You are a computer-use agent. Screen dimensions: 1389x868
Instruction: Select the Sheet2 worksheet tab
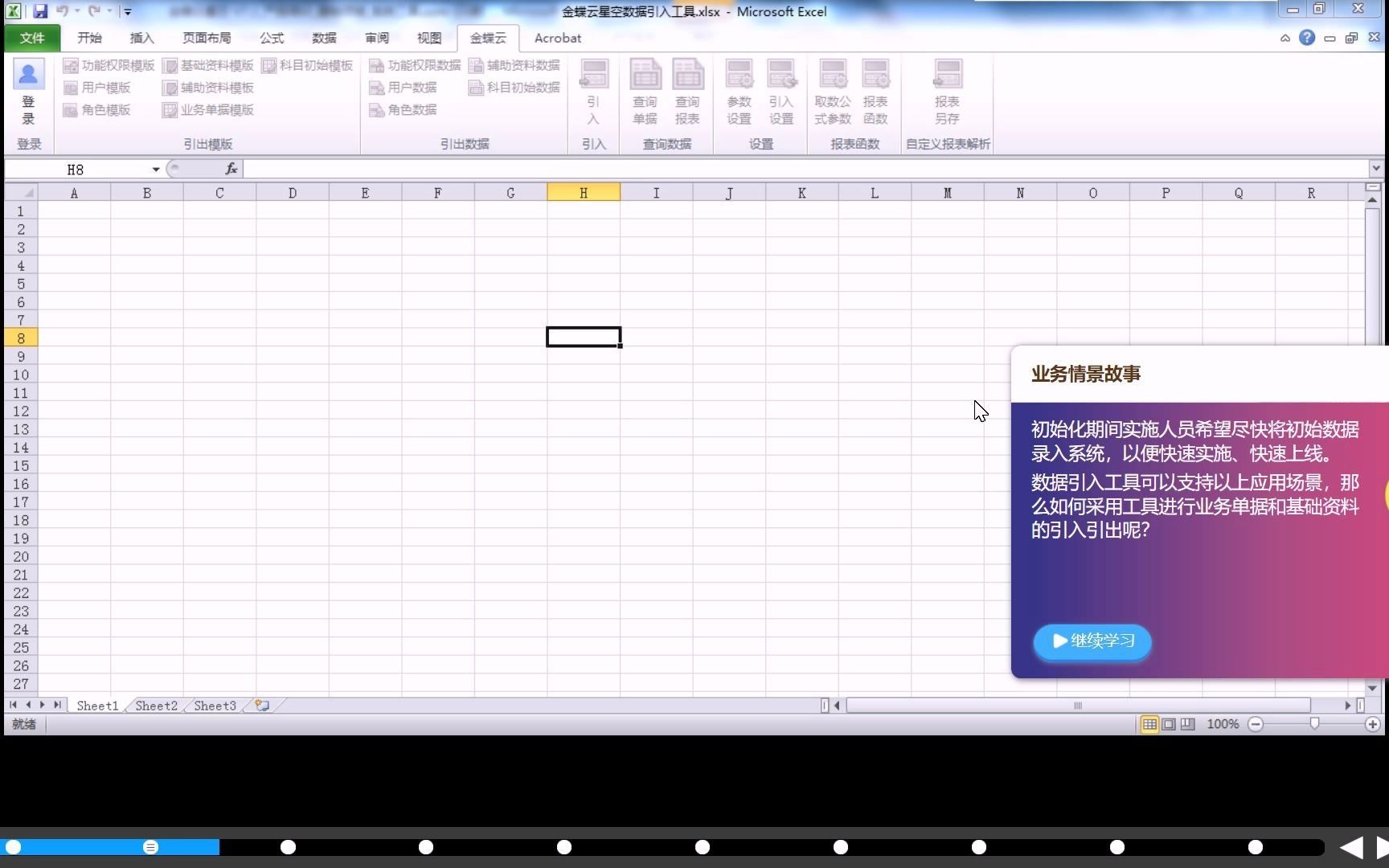[x=156, y=706]
